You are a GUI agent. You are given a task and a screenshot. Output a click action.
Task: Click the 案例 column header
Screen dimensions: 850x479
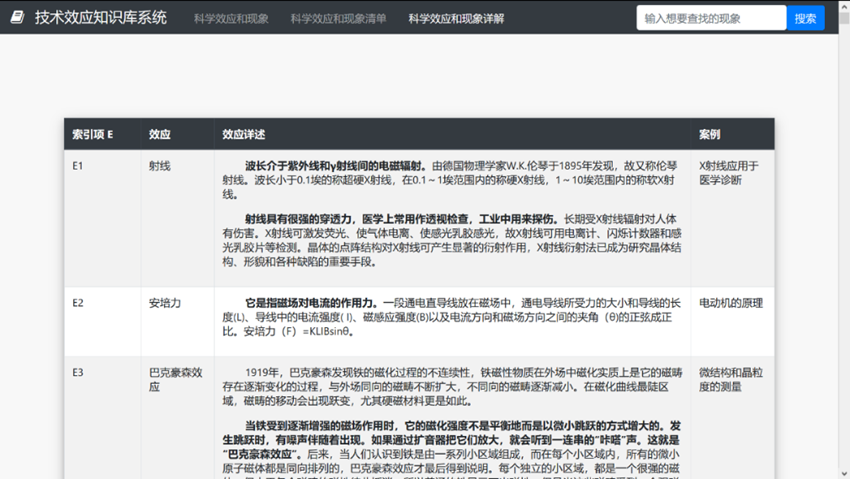(x=732, y=134)
